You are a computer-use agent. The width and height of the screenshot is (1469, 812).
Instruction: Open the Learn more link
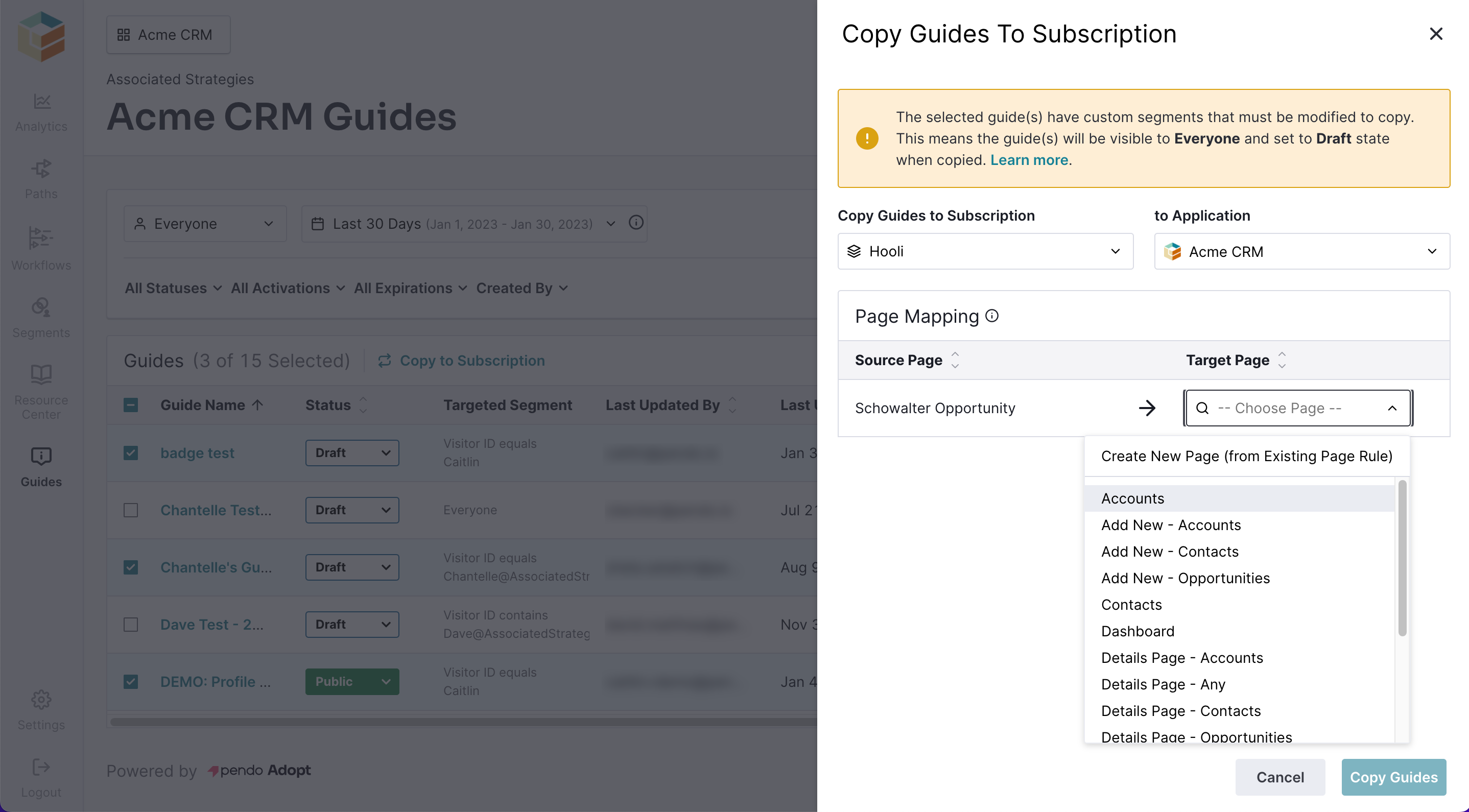pos(1029,160)
